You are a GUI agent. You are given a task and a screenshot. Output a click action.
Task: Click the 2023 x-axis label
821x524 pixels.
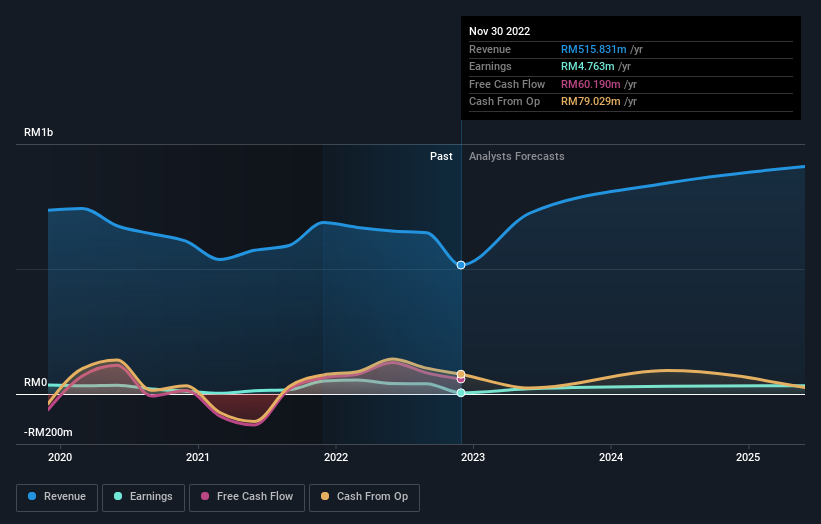click(x=473, y=457)
